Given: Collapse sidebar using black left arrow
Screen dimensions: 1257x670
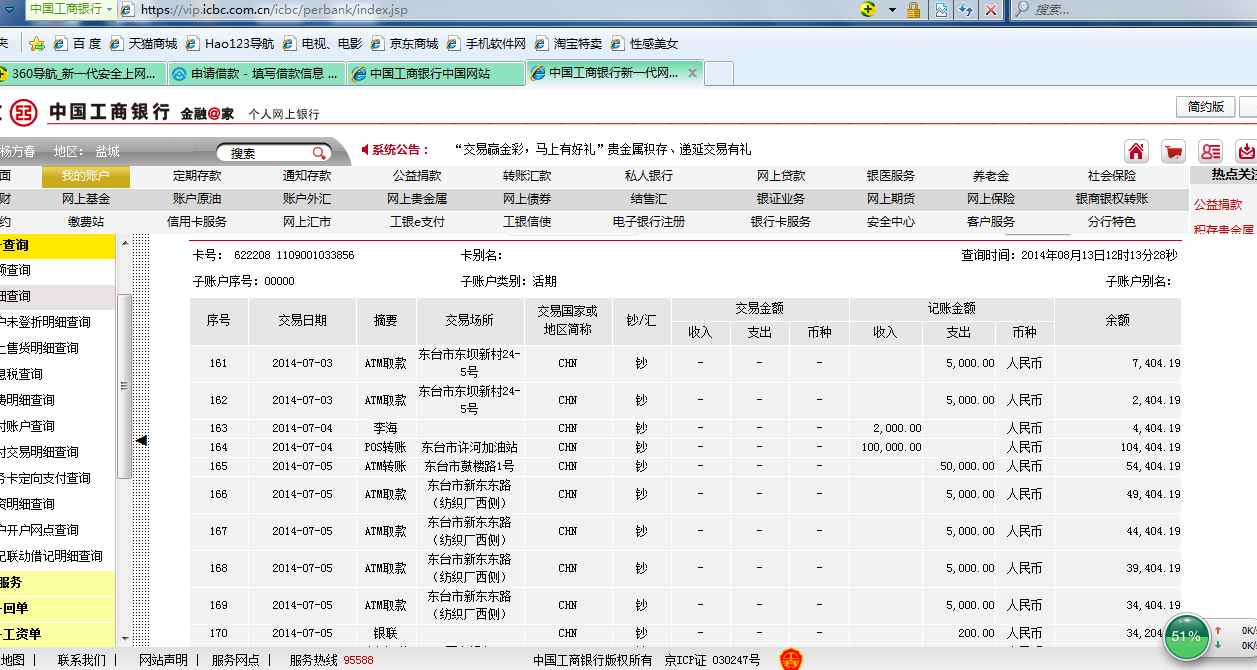Looking at the screenshot, I should pos(141,440).
